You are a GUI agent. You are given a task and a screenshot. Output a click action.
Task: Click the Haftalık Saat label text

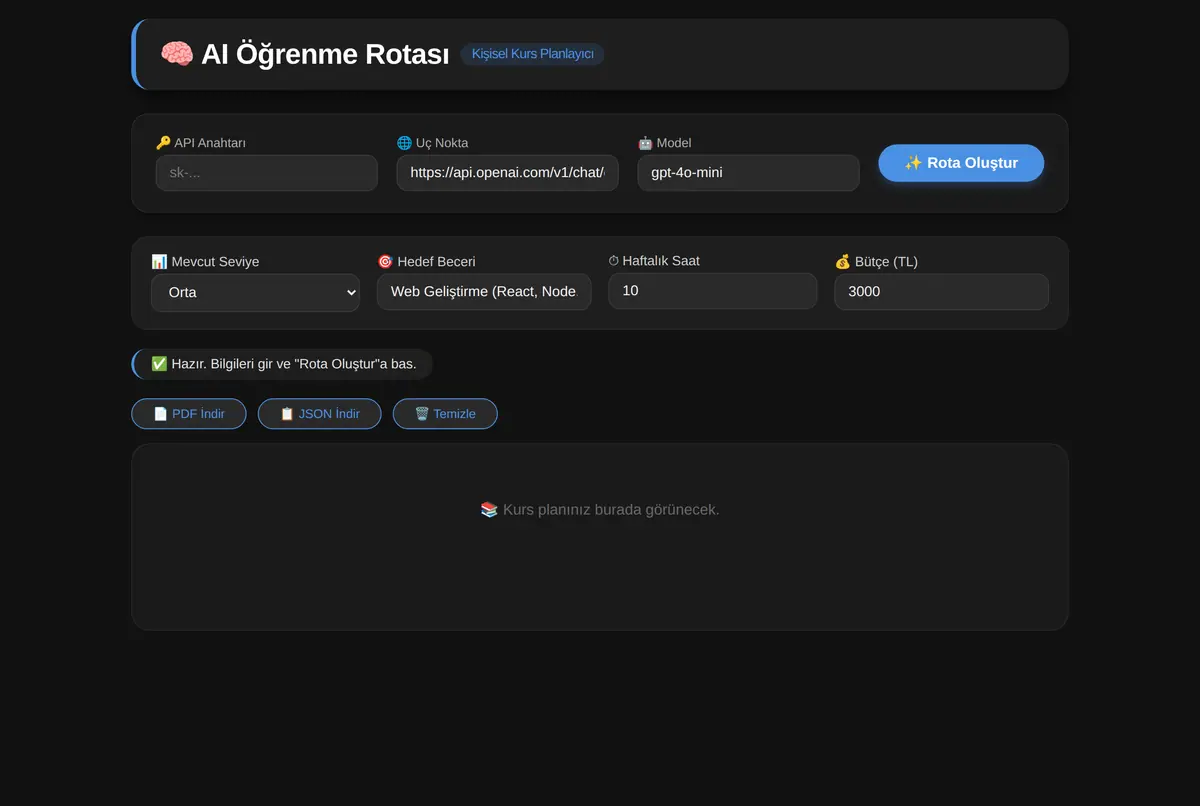click(661, 261)
